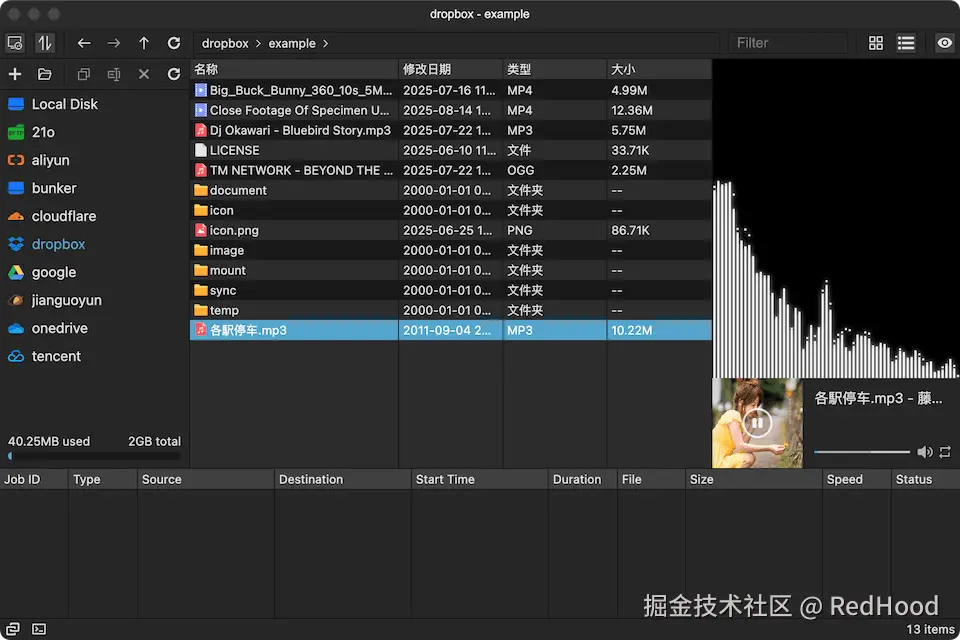960x640 pixels.
Task: Switch to grid view mode
Action: 876,43
